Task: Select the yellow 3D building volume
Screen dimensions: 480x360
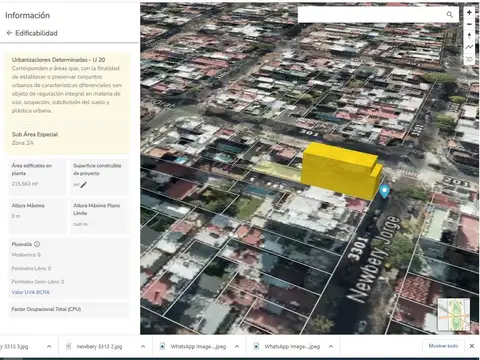Action: click(x=342, y=172)
